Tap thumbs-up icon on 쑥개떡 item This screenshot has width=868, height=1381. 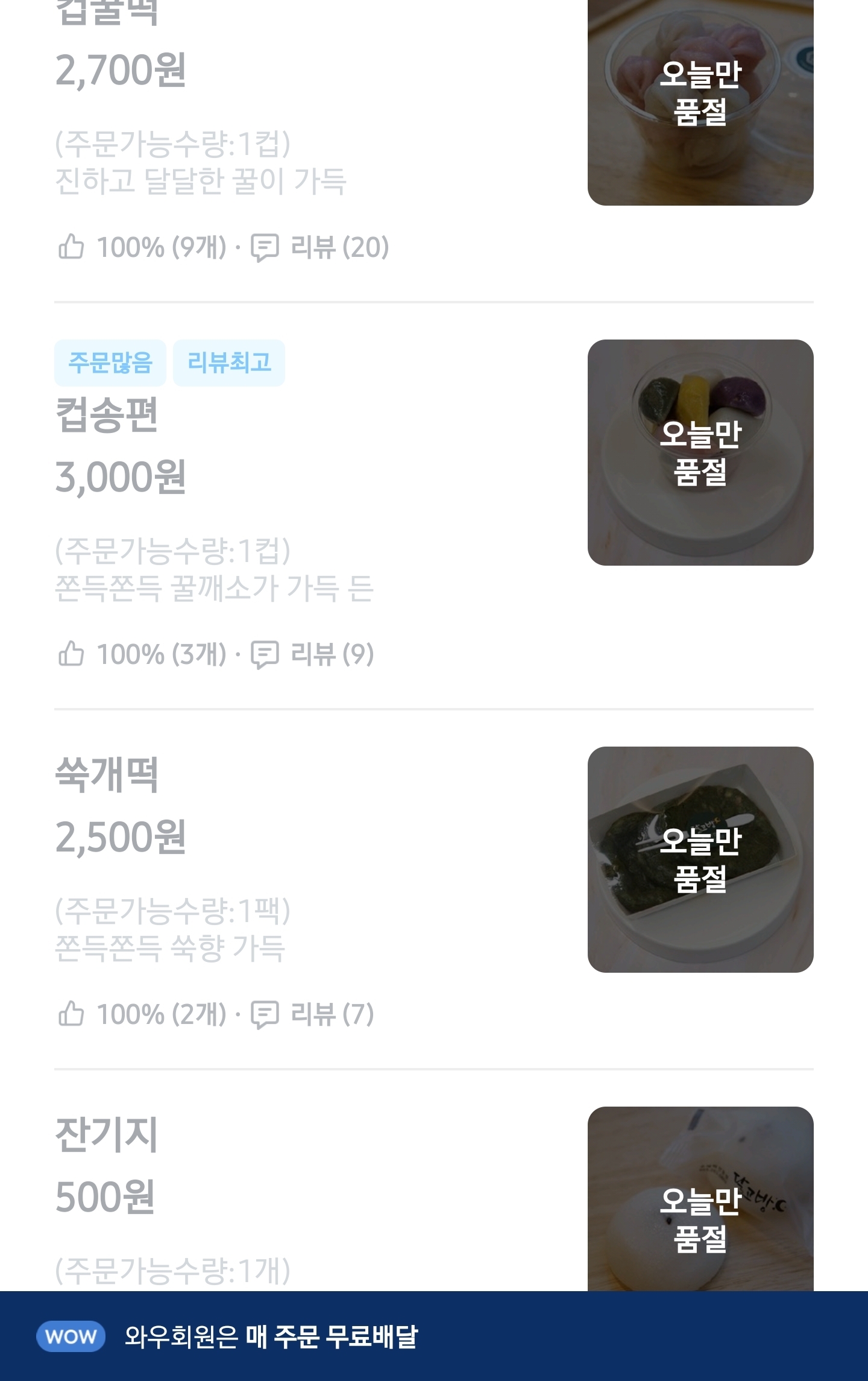tap(71, 1014)
